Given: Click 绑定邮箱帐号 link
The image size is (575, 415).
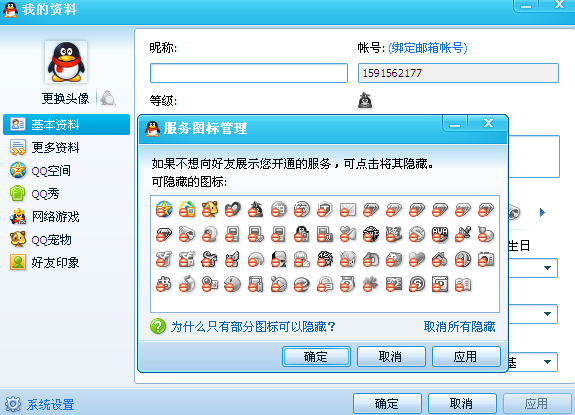Looking at the screenshot, I should point(428,48).
